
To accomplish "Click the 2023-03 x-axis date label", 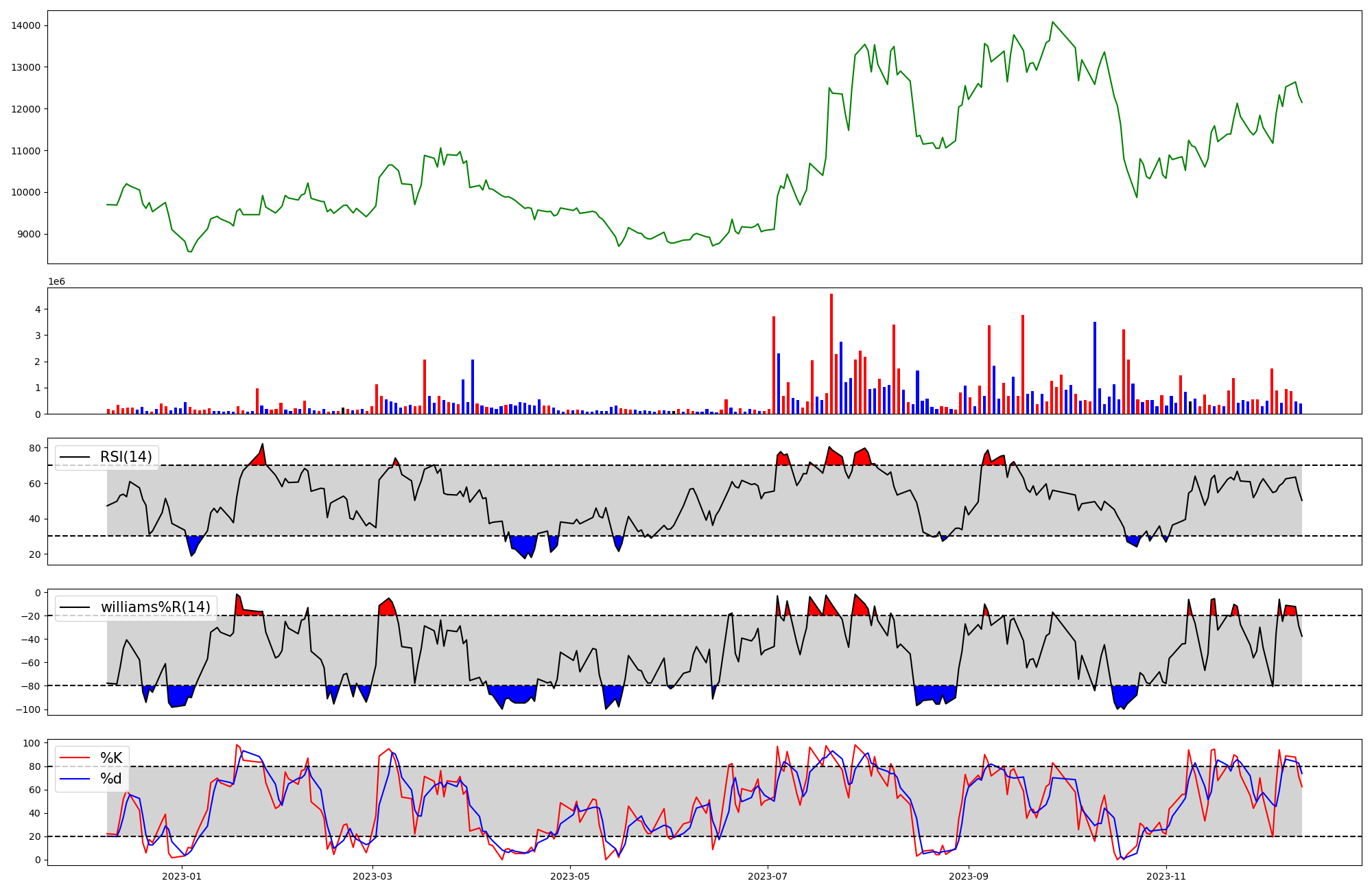I will click(x=372, y=876).
